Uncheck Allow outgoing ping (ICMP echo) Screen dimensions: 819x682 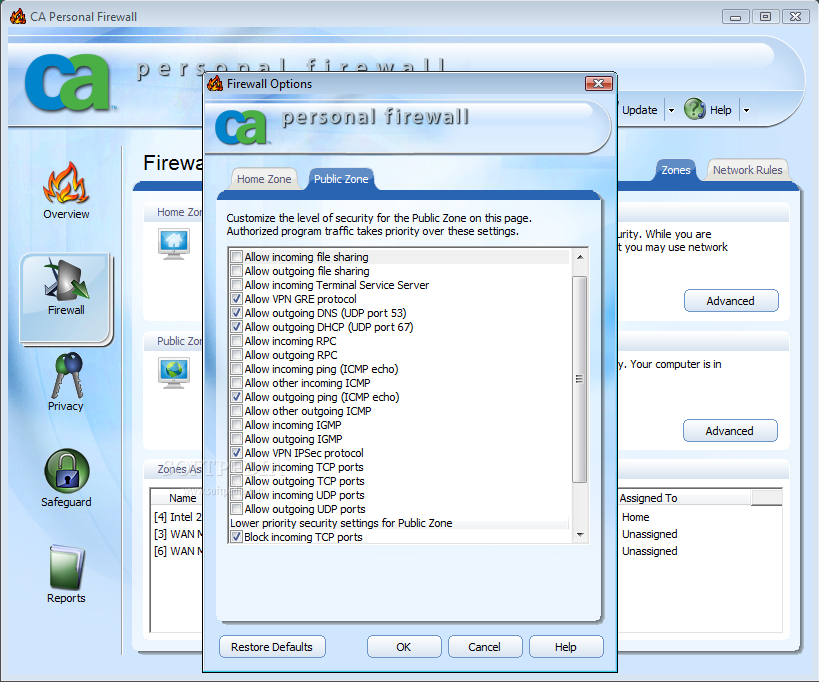click(237, 397)
